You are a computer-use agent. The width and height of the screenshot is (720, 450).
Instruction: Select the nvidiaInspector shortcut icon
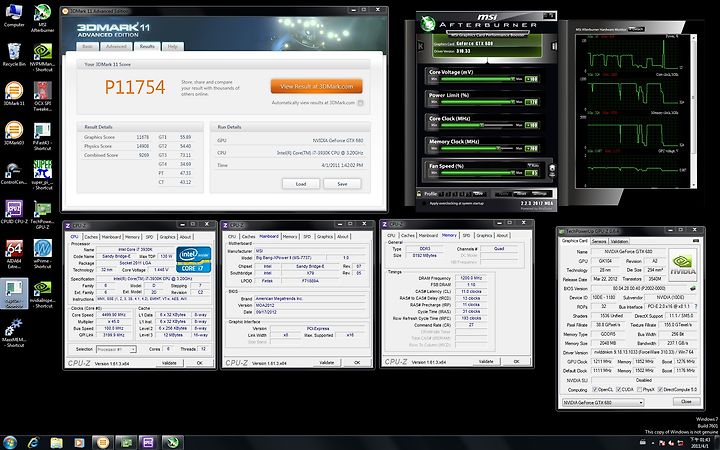tap(43, 294)
